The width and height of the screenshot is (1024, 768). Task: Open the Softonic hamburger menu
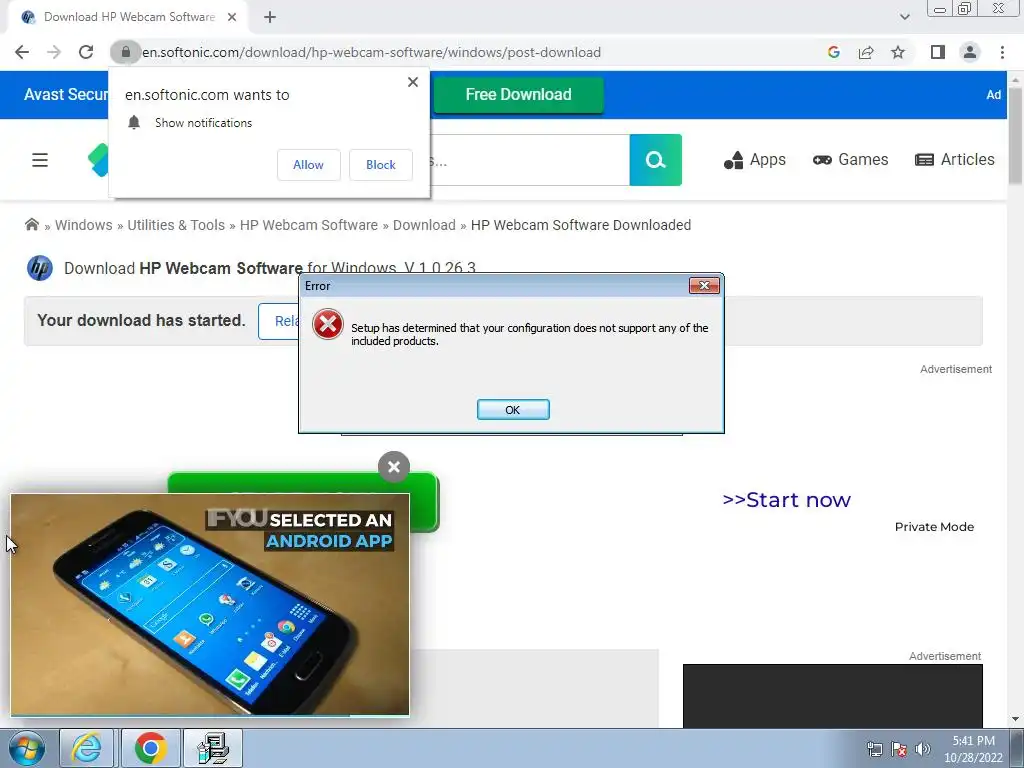tap(40, 160)
